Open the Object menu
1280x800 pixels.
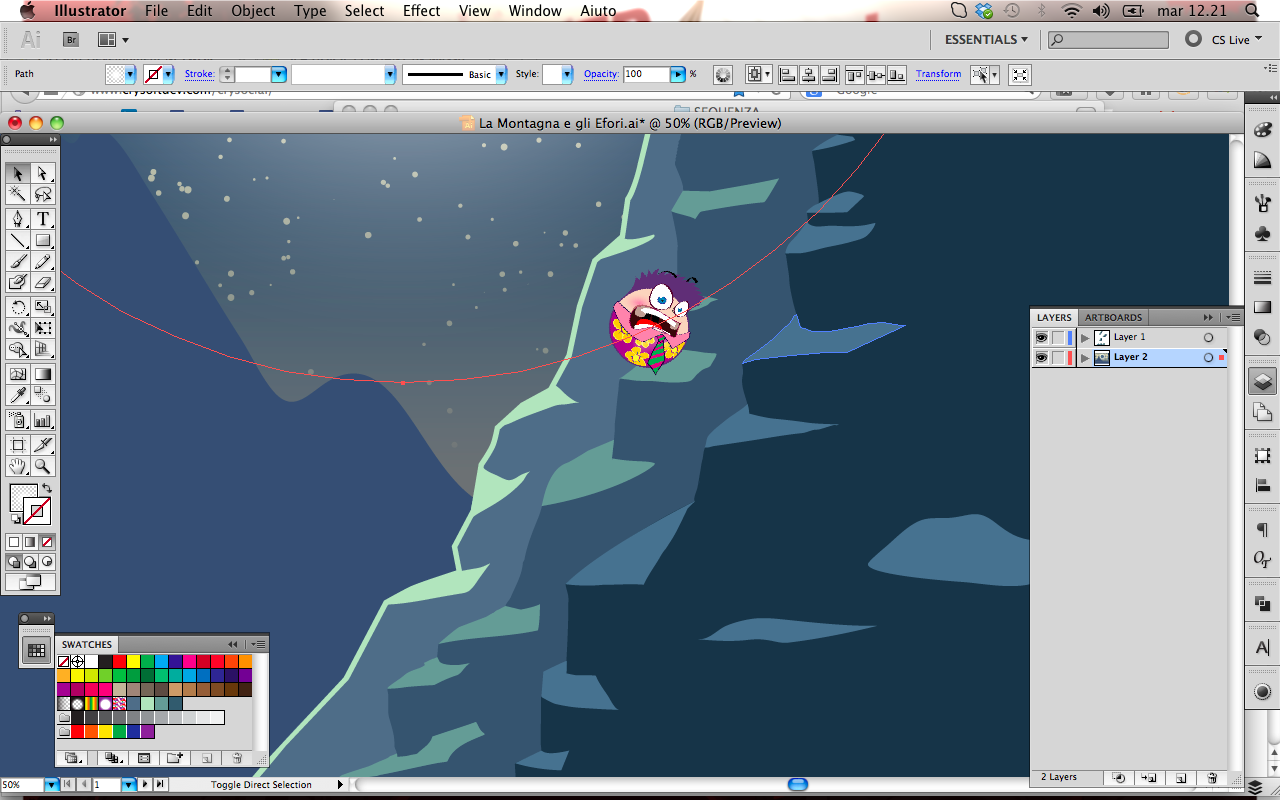(253, 11)
